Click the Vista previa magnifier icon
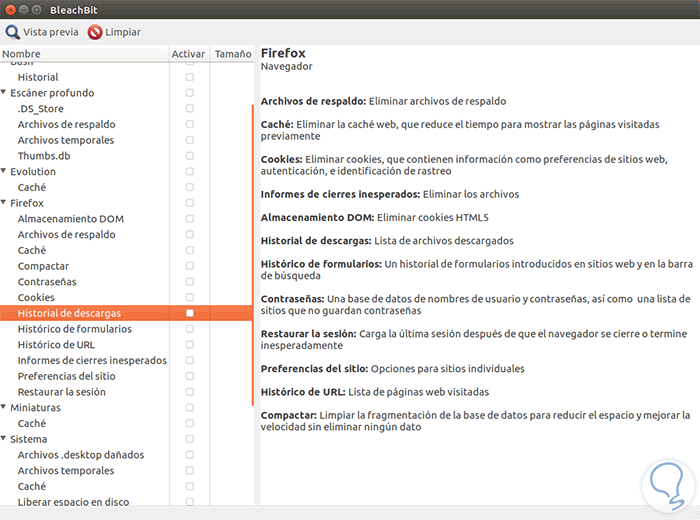700x520 pixels. pyautogui.click(x=12, y=32)
